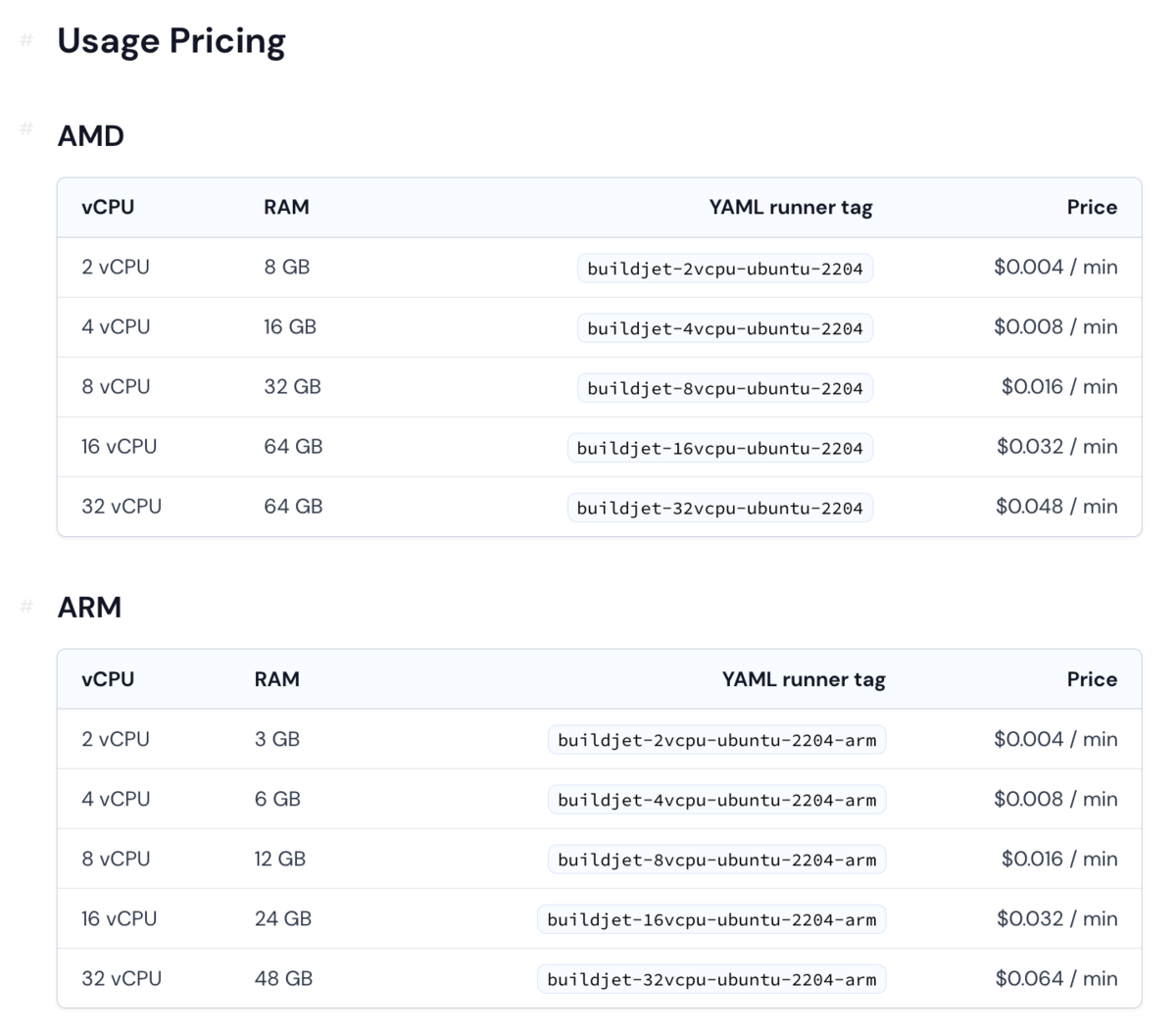Click the RAM column header in ARM table
This screenshot has height=1033, width=1176.
pos(277,679)
